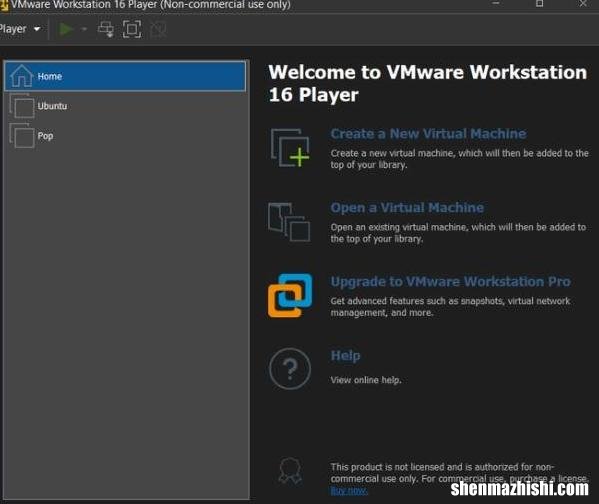599x504 pixels.
Task: Click the Buy now link
Action: coord(349,491)
